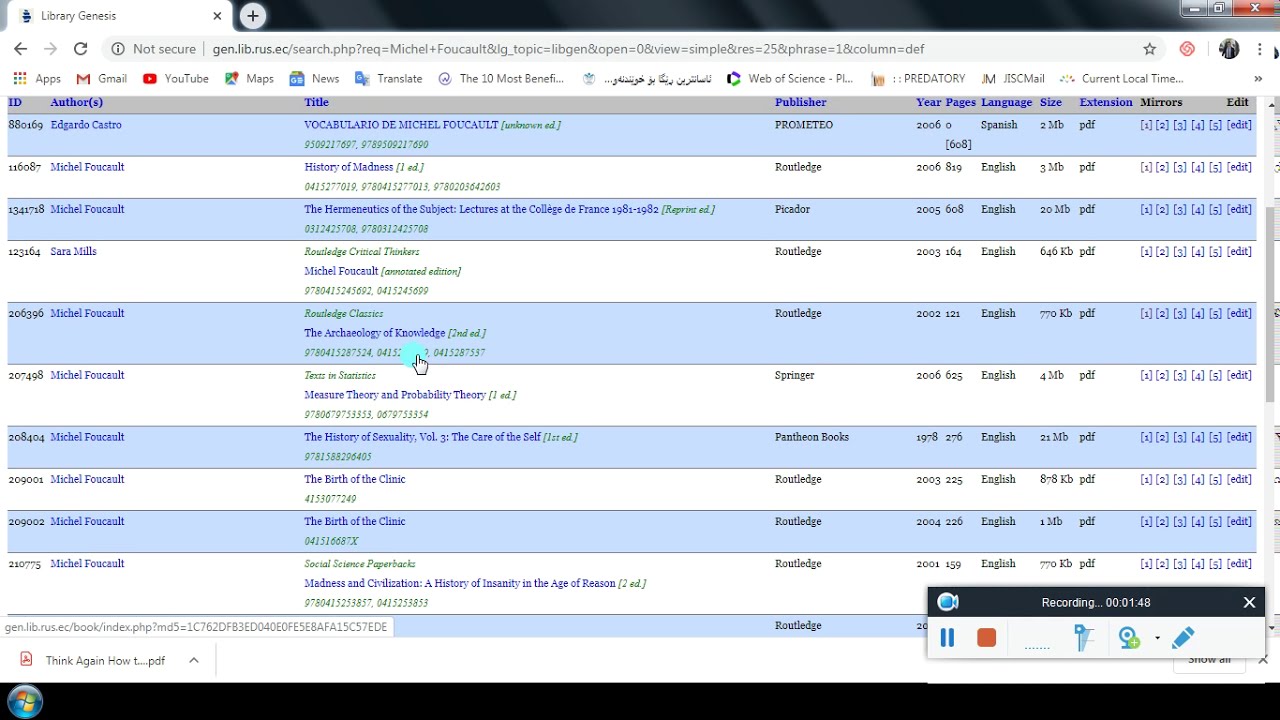Open the YouTube bookmark
The width and height of the screenshot is (1280, 720).
click(176, 78)
